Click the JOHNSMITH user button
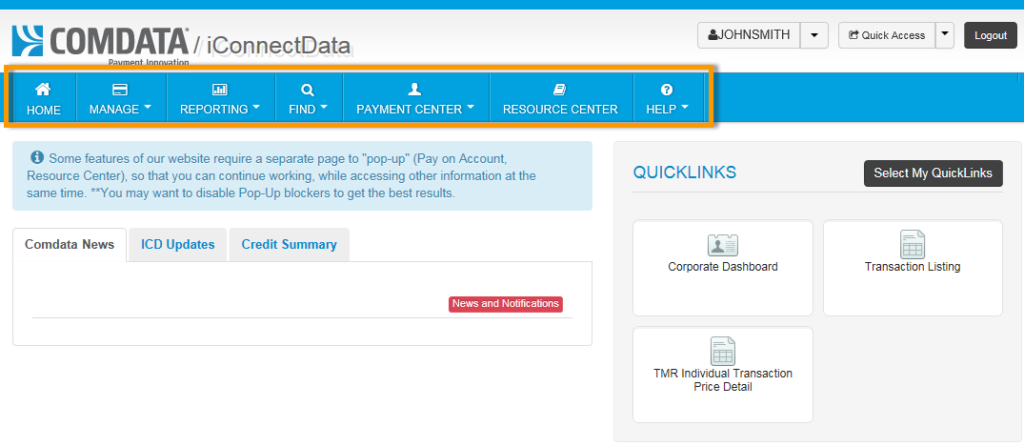This screenshot has width=1024, height=447. point(749,35)
